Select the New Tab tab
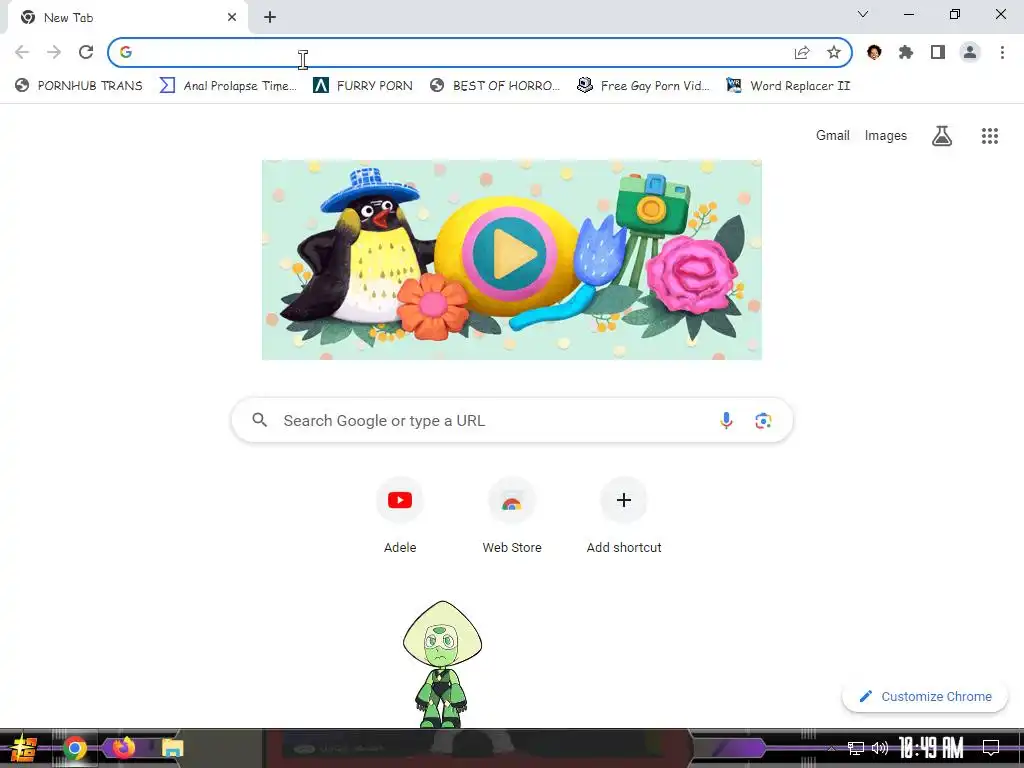 coord(127,18)
